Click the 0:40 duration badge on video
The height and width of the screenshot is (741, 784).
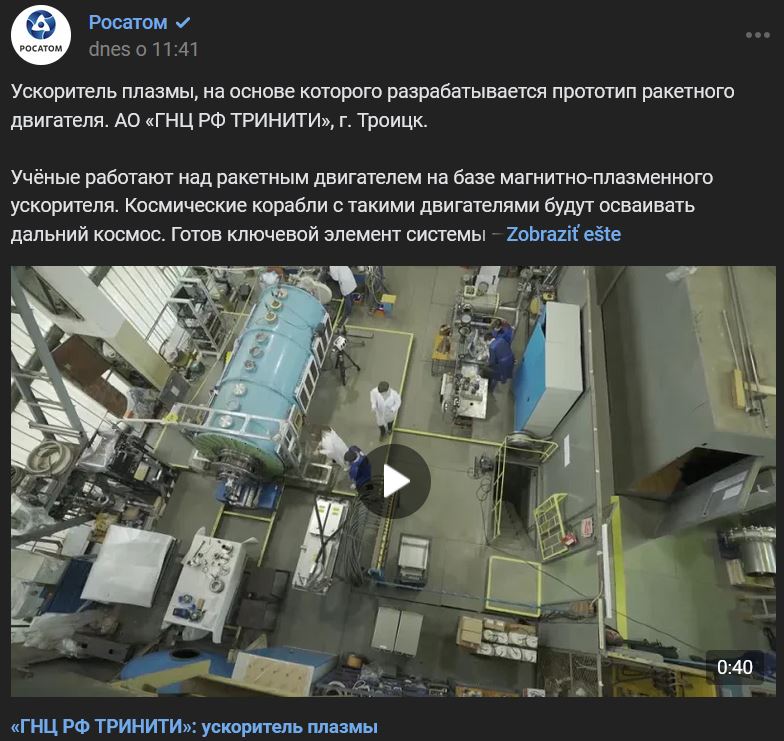point(734,667)
